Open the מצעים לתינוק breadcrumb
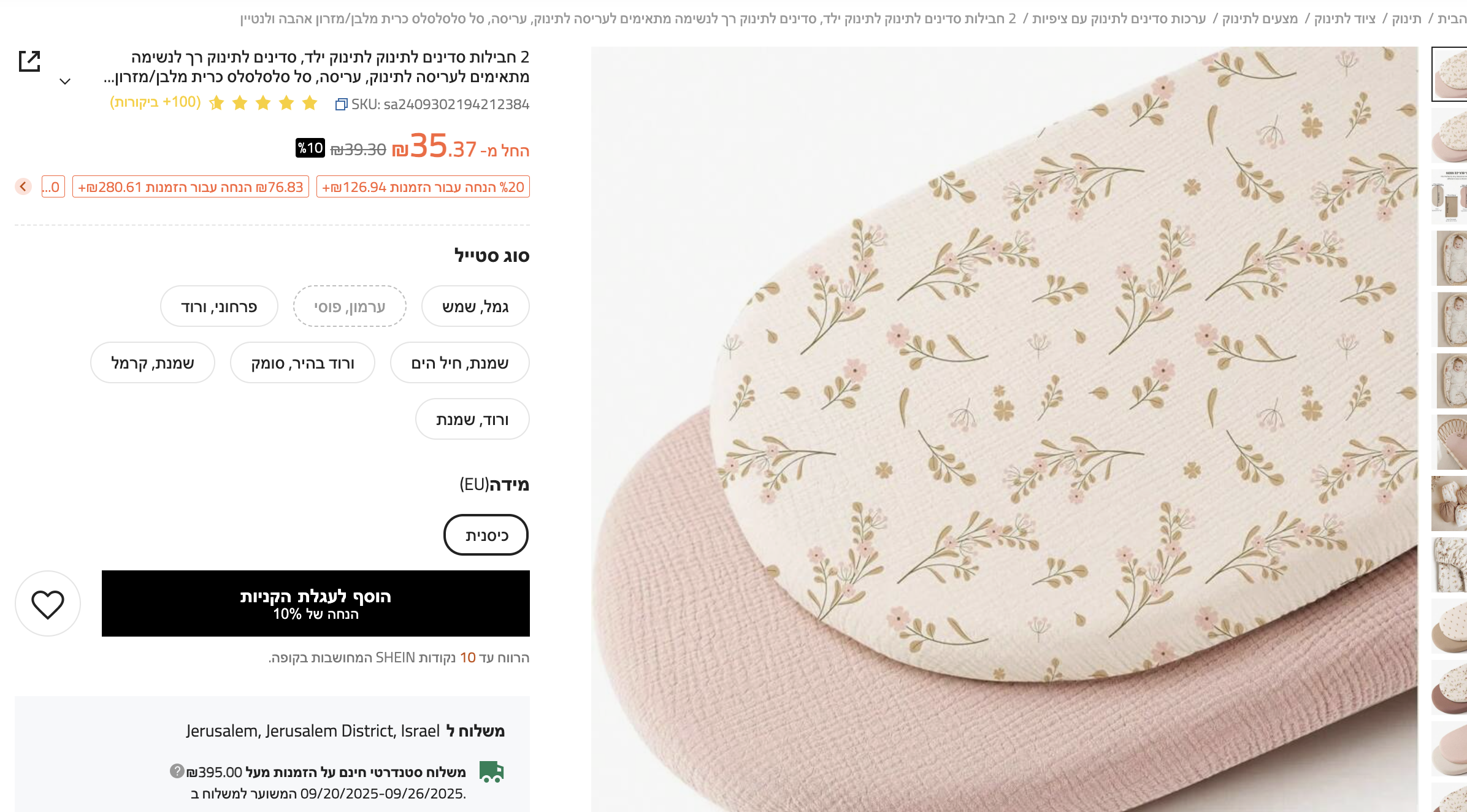This screenshot has width=1467, height=812. (1260, 19)
